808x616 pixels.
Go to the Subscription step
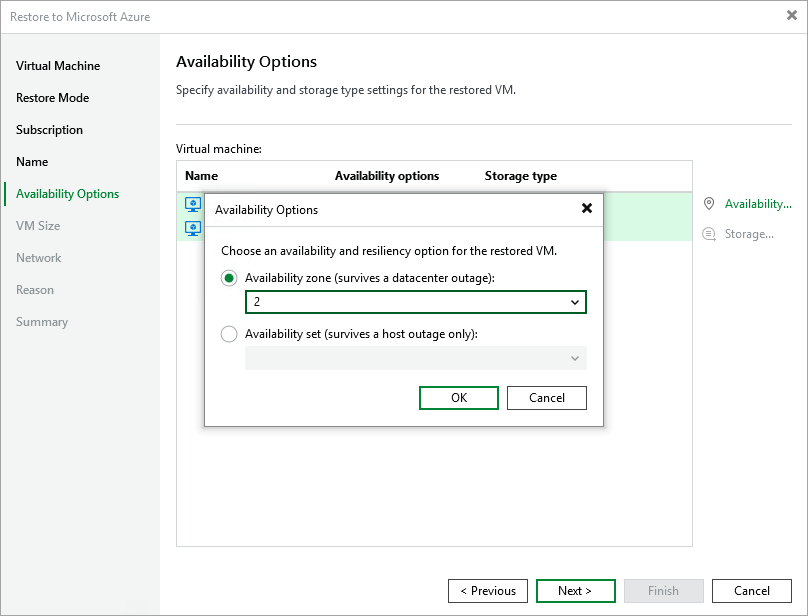click(48, 129)
